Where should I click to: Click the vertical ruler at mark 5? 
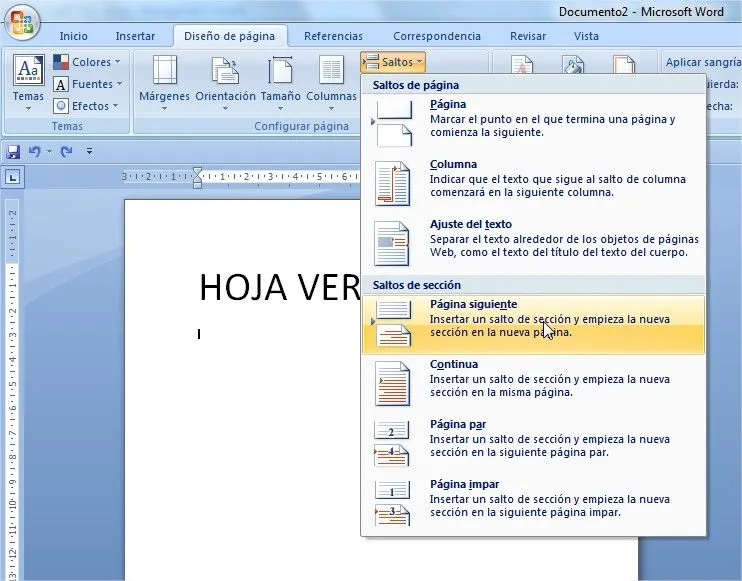pos(12,383)
